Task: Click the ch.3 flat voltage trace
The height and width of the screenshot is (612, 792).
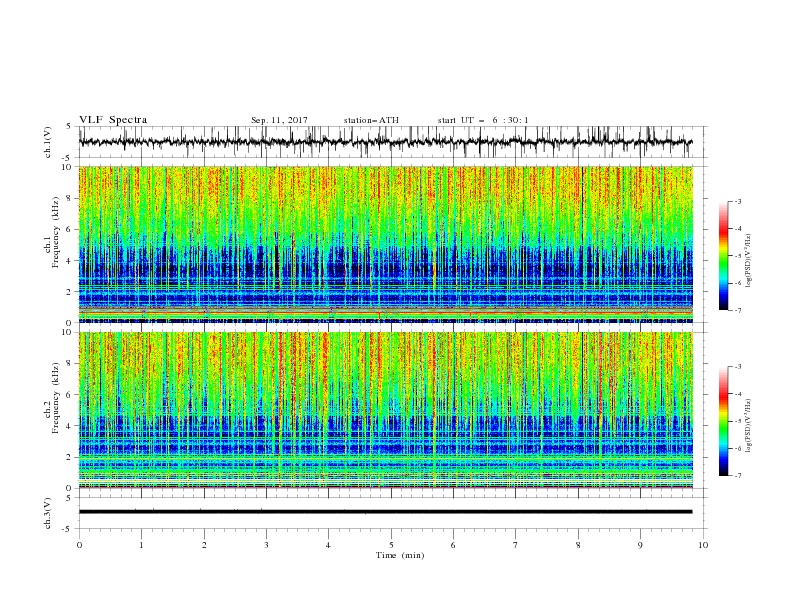Action: (385, 512)
